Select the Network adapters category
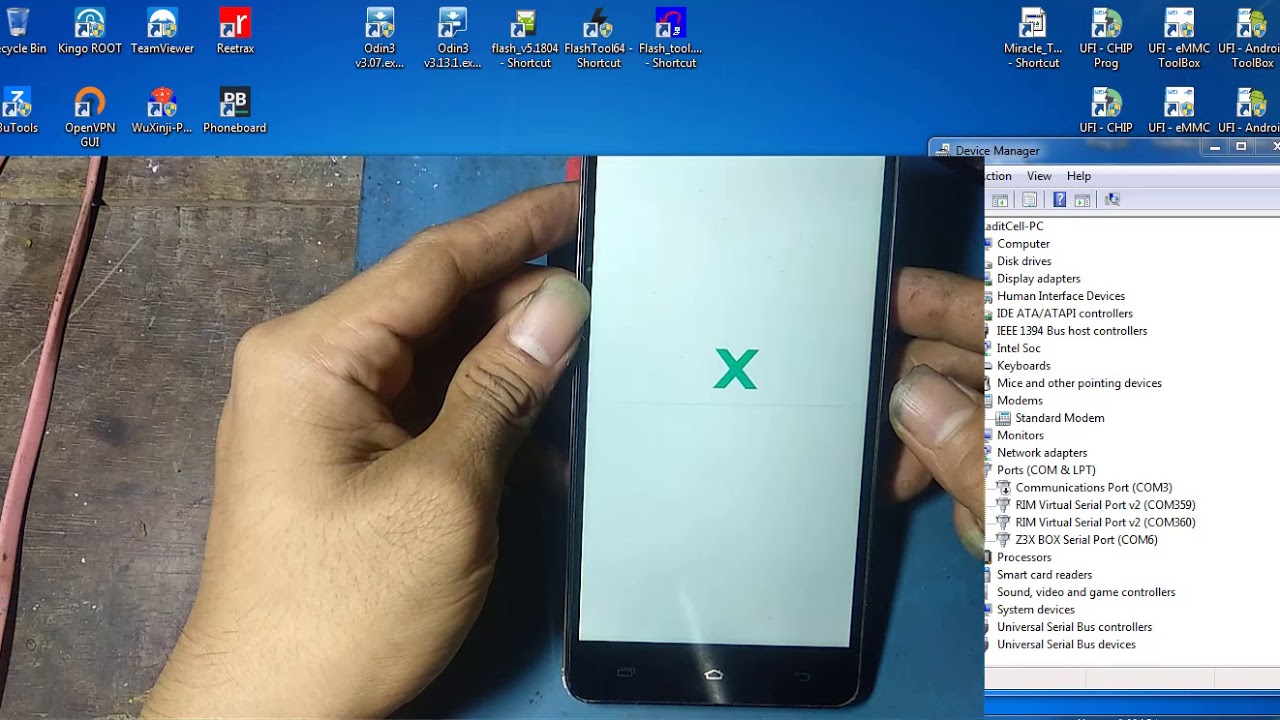This screenshot has width=1280, height=720. click(1041, 453)
